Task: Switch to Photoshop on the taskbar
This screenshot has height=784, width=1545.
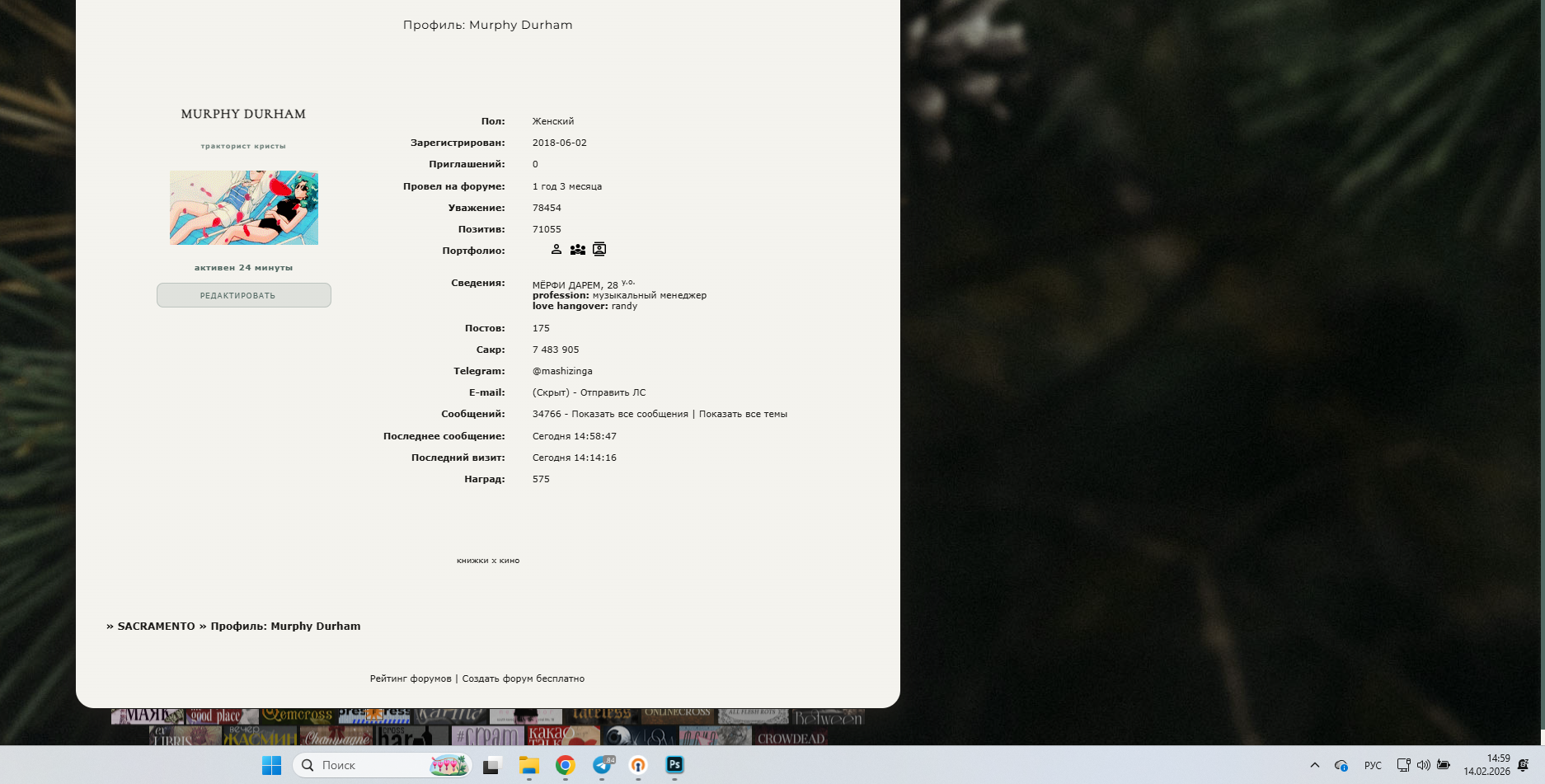Action: point(674,765)
